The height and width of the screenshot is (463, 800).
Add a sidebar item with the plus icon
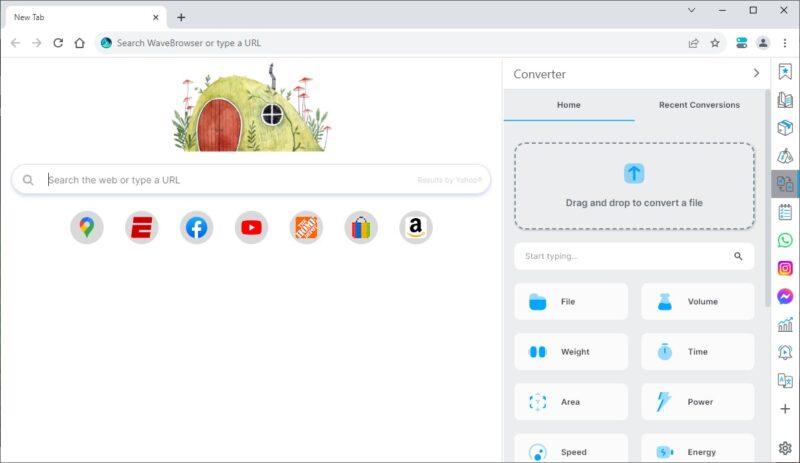click(x=785, y=409)
